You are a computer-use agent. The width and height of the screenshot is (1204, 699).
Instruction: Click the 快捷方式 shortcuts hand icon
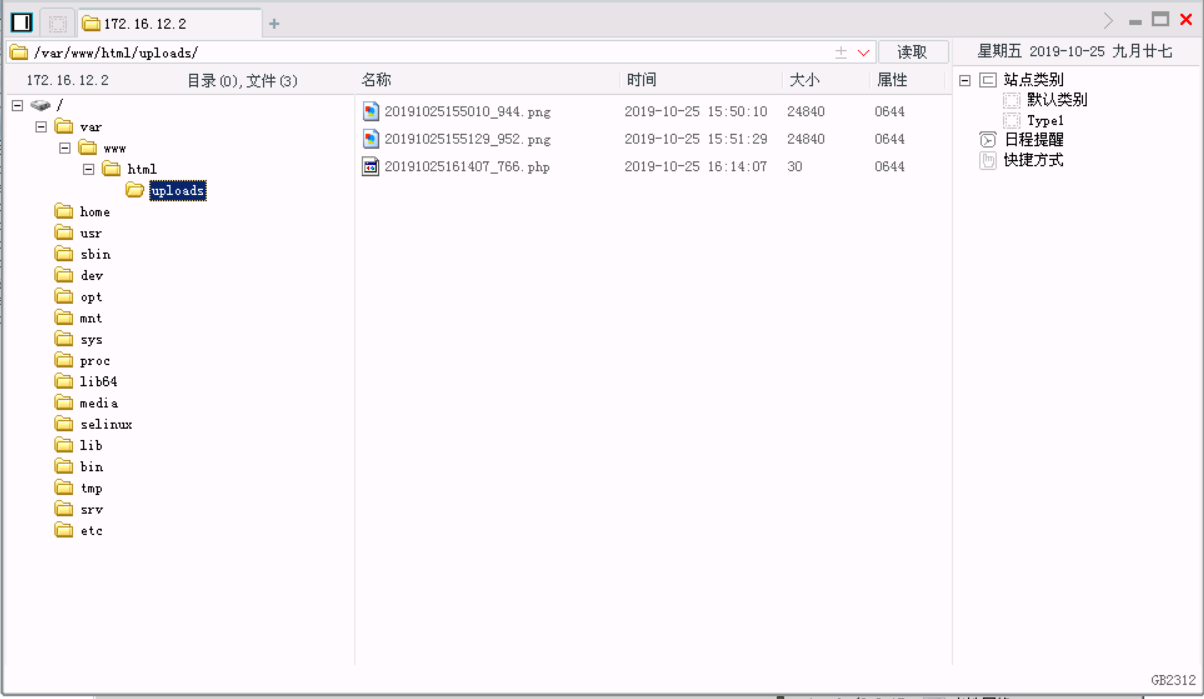986,160
